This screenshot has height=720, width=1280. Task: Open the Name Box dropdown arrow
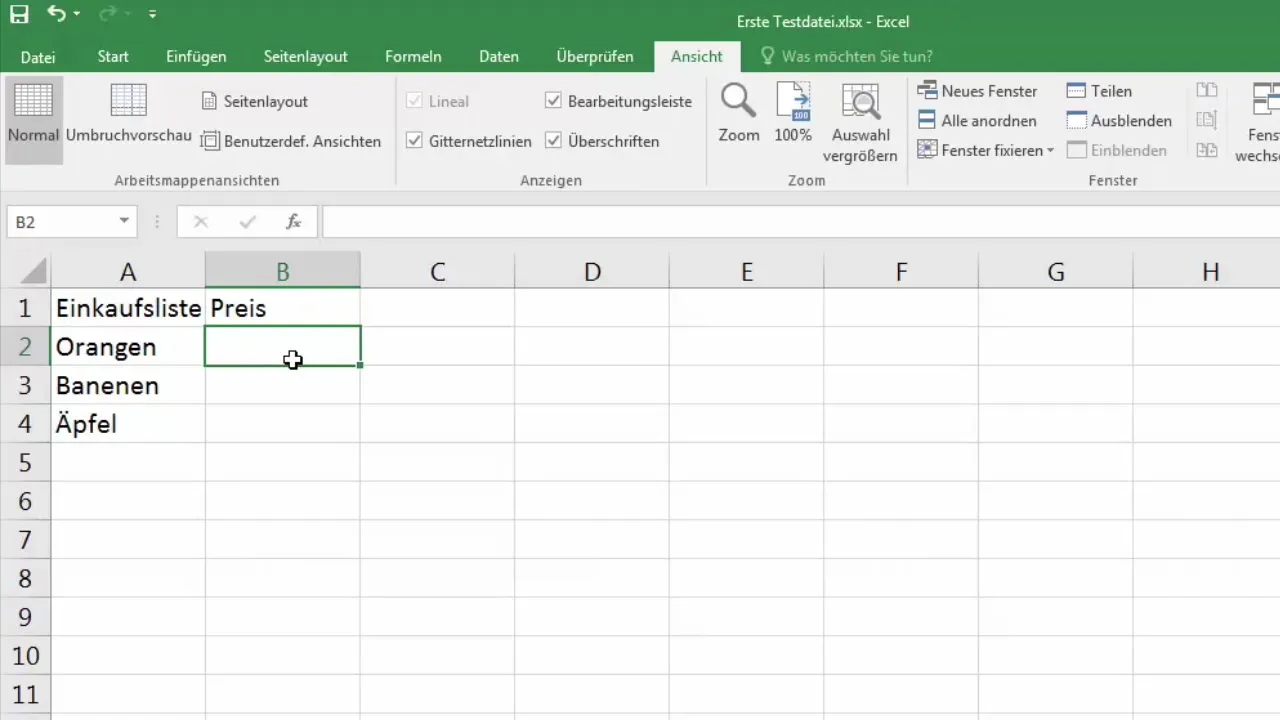tap(124, 221)
